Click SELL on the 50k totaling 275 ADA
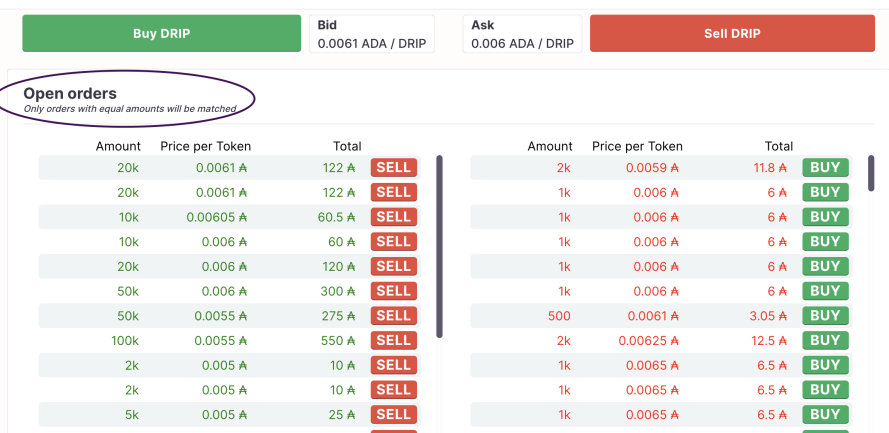 tap(394, 316)
